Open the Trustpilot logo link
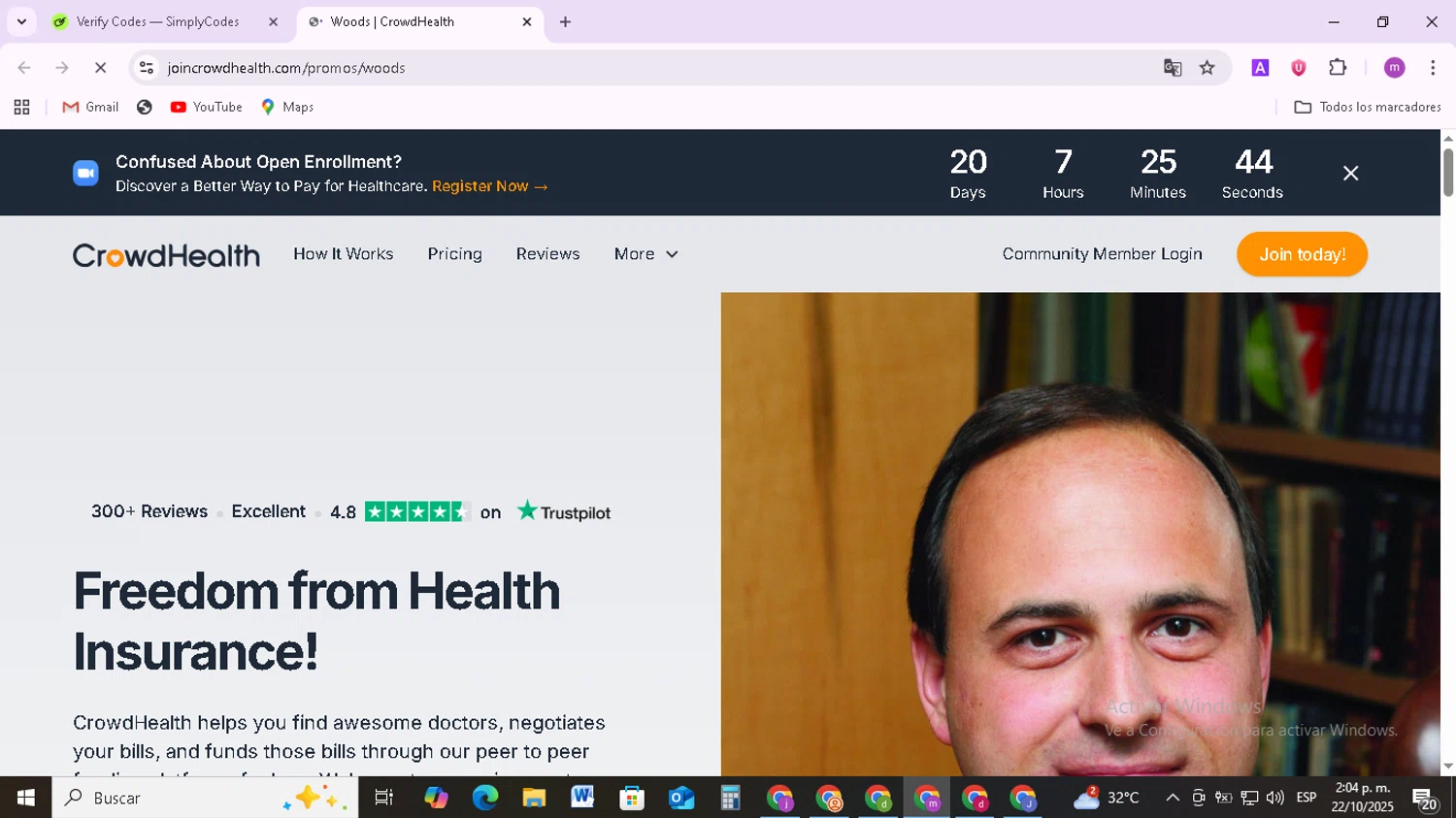The width and height of the screenshot is (1456, 818). pyautogui.click(x=564, y=511)
